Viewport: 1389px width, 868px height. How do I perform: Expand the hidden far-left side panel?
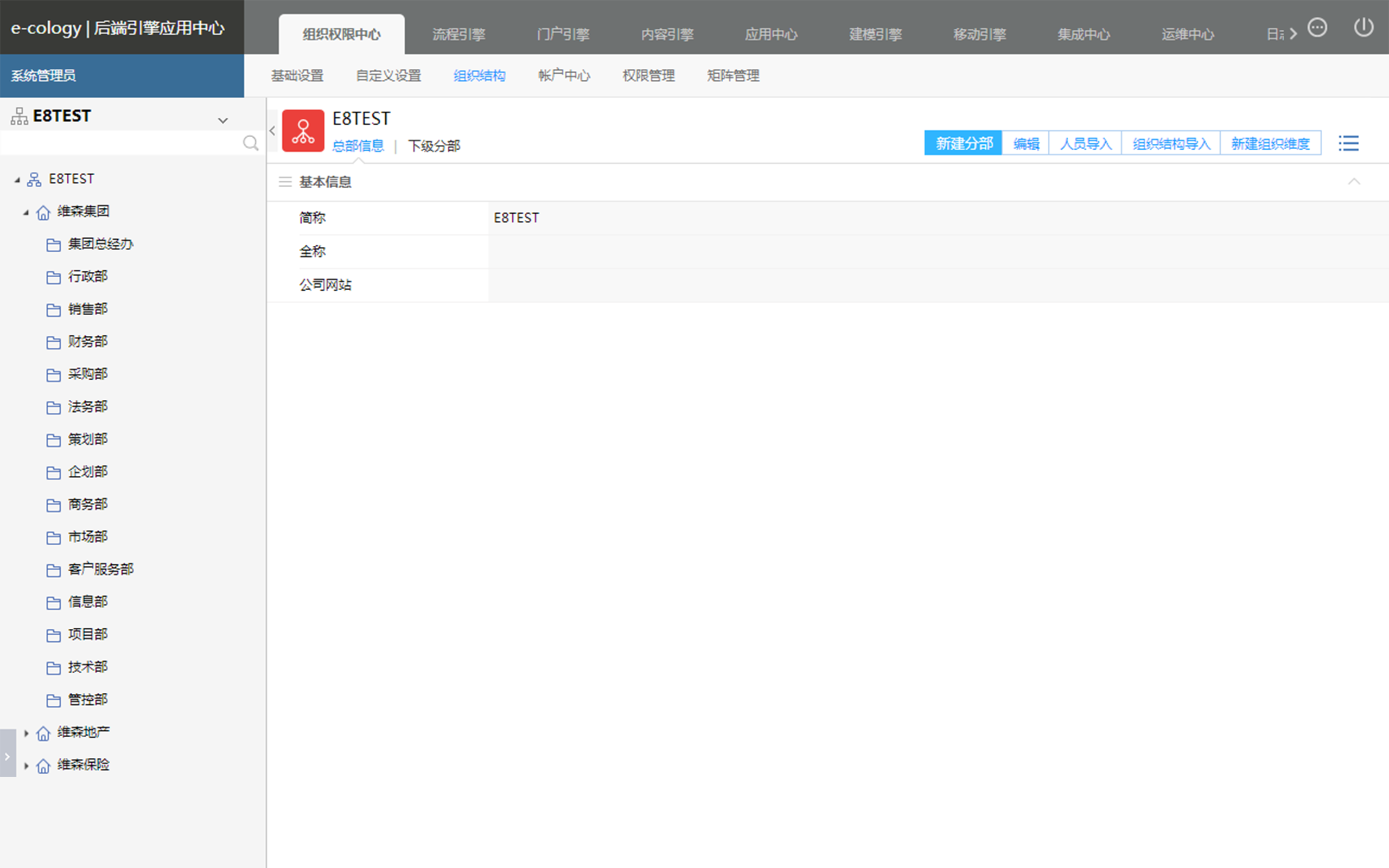(x=8, y=756)
